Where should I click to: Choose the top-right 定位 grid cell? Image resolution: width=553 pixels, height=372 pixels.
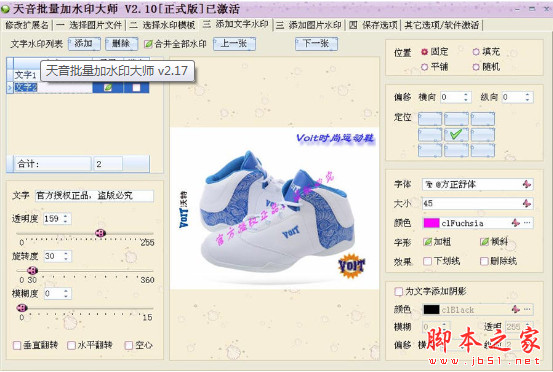click(x=483, y=119)
